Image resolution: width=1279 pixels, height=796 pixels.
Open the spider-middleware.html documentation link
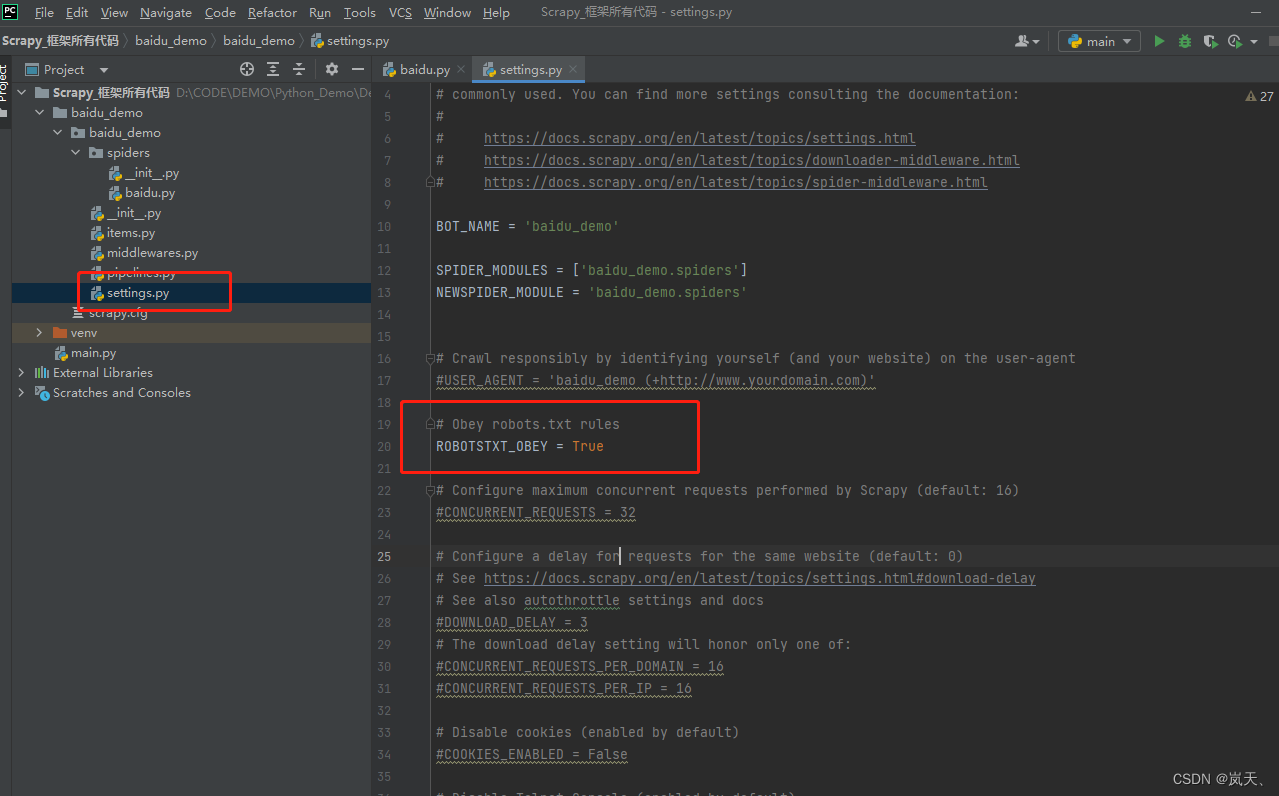735,182
